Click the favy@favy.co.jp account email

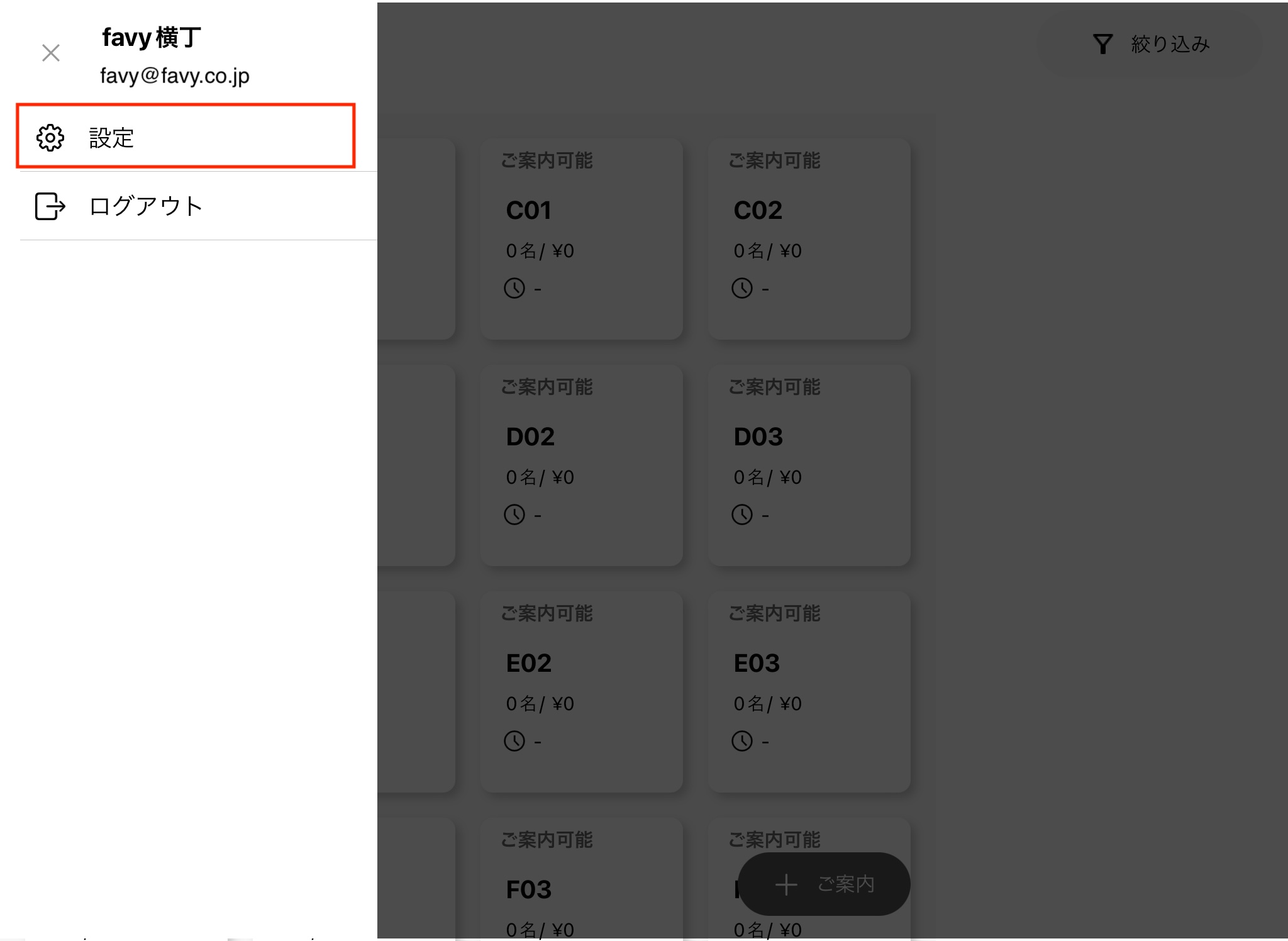click(x=175, y=76)
